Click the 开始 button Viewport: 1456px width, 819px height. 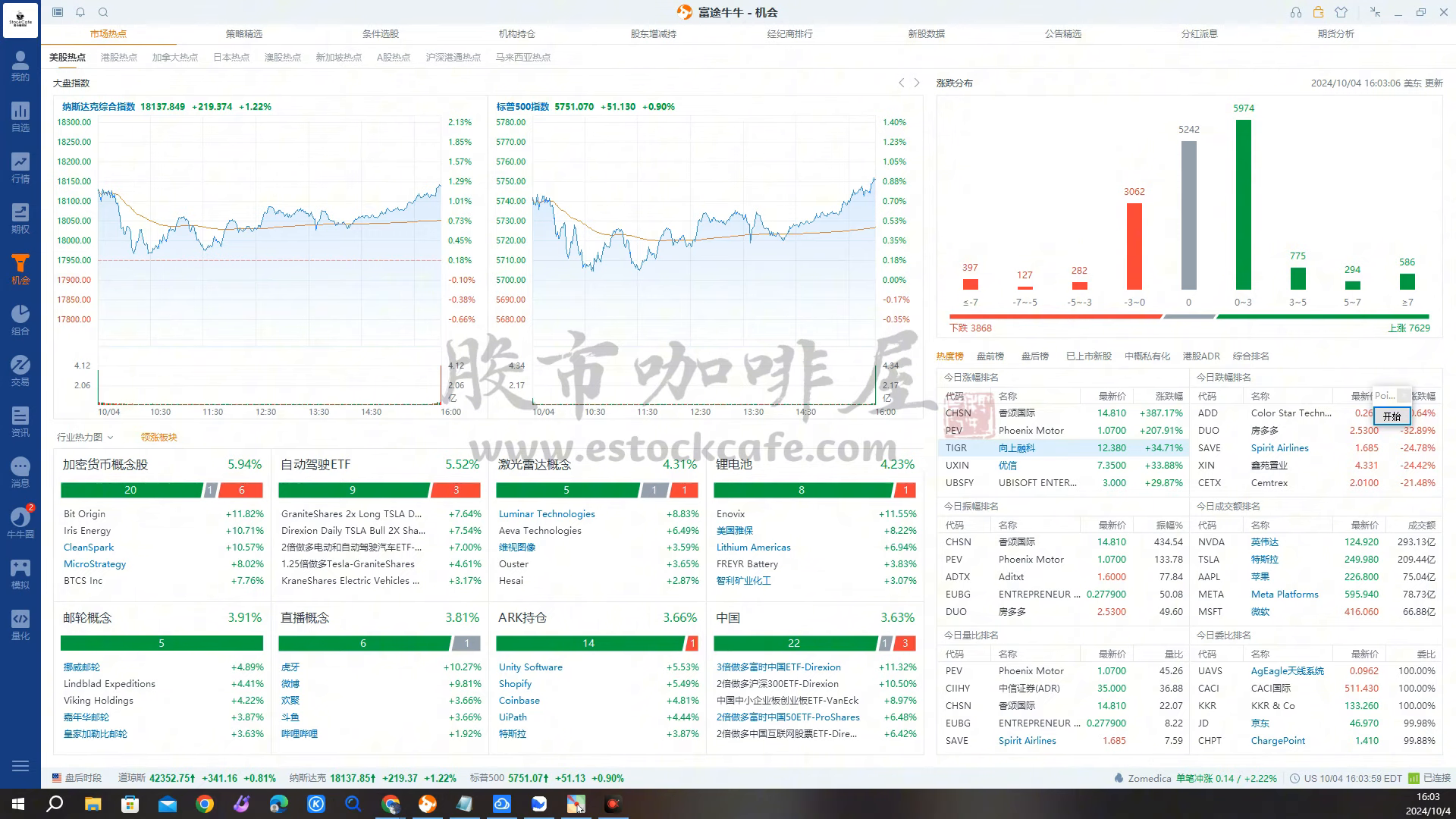1392,416
